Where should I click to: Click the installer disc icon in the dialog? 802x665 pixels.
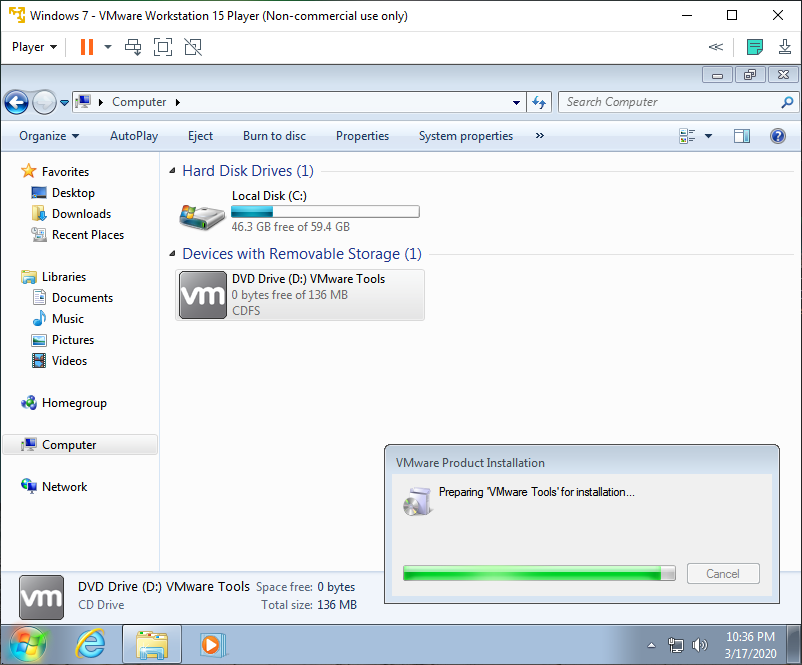(x=418, y=501)
